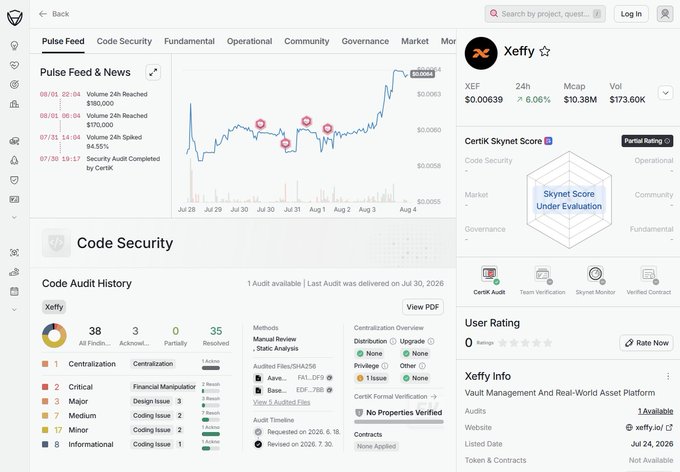680x472 pixels.
Task: Expand the price stats chevron dropdown
Action: pos(666,93)
